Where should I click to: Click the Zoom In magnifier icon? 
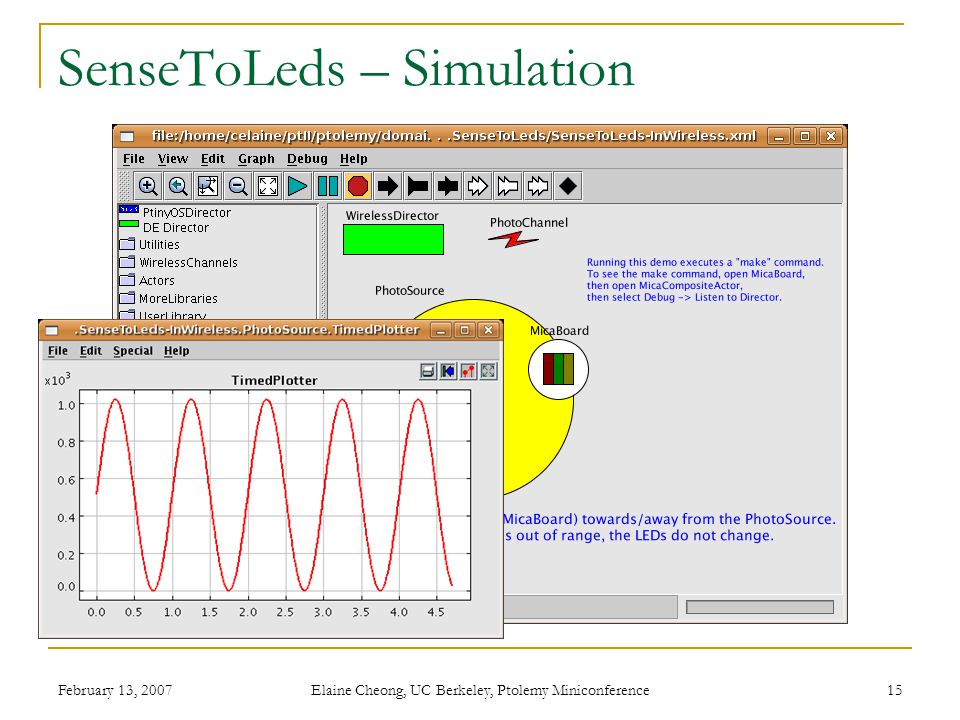coord(148,186)
